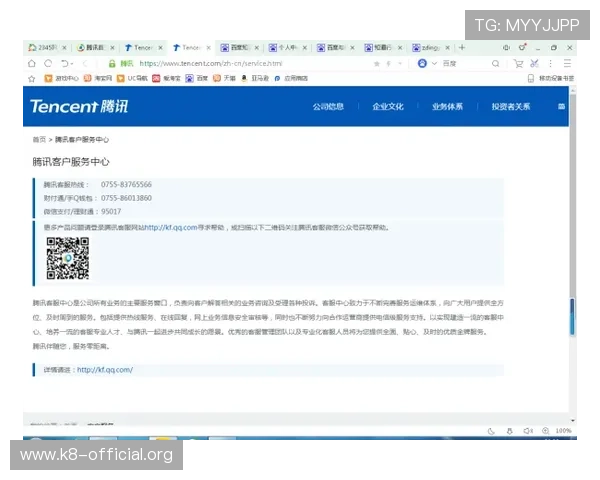
Task: Click the WeChat QR code image
Action: coord(68,258)
